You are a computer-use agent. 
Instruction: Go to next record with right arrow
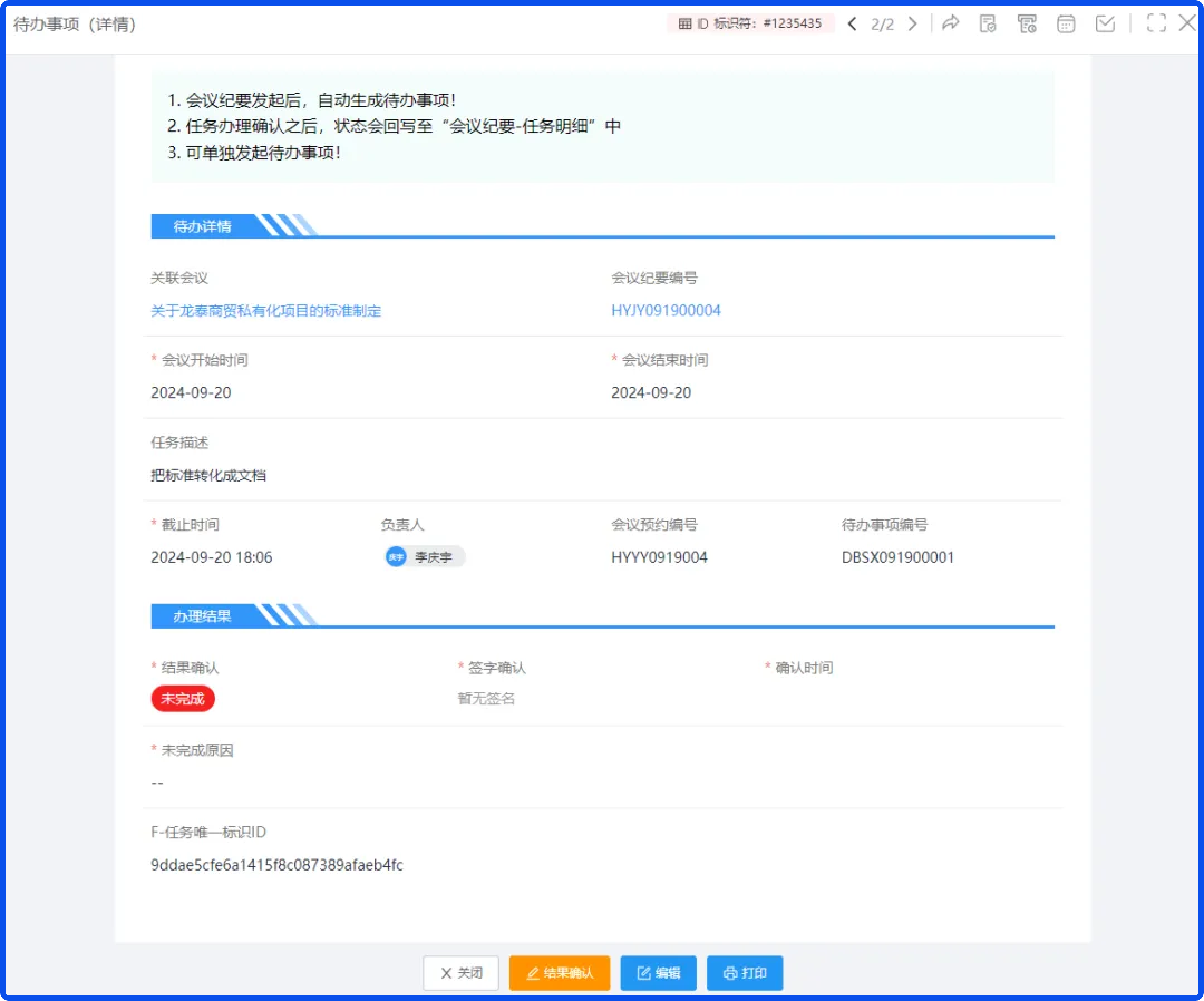[x=911, y=24]
